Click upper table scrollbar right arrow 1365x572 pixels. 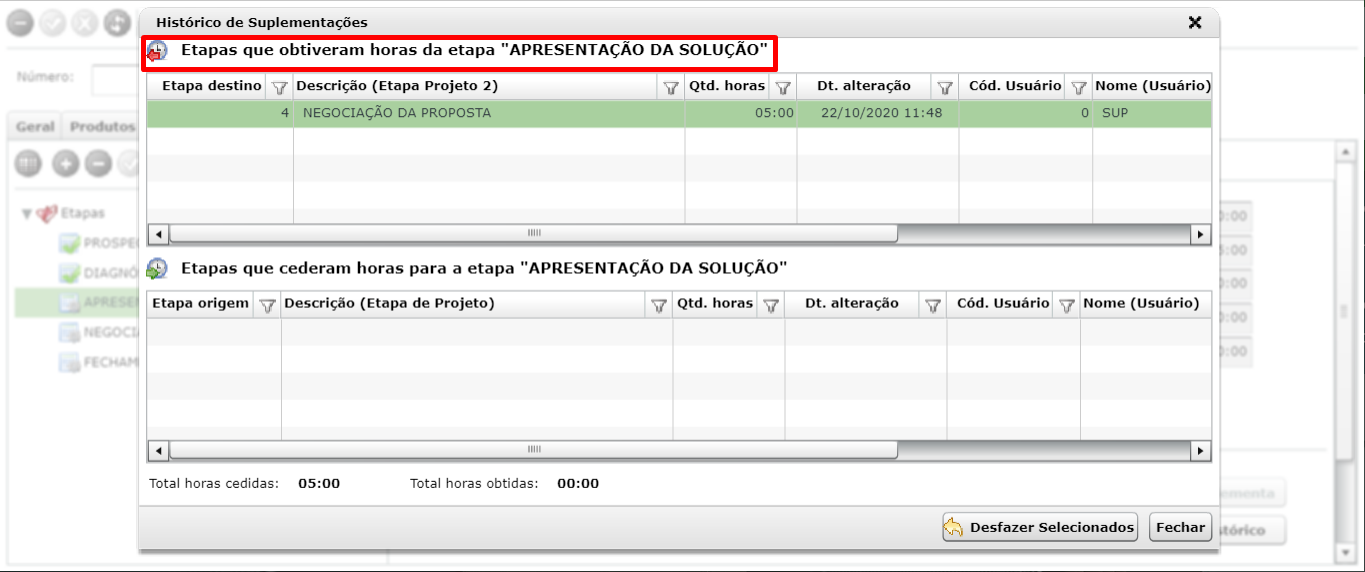click(x=1200, y=234)
